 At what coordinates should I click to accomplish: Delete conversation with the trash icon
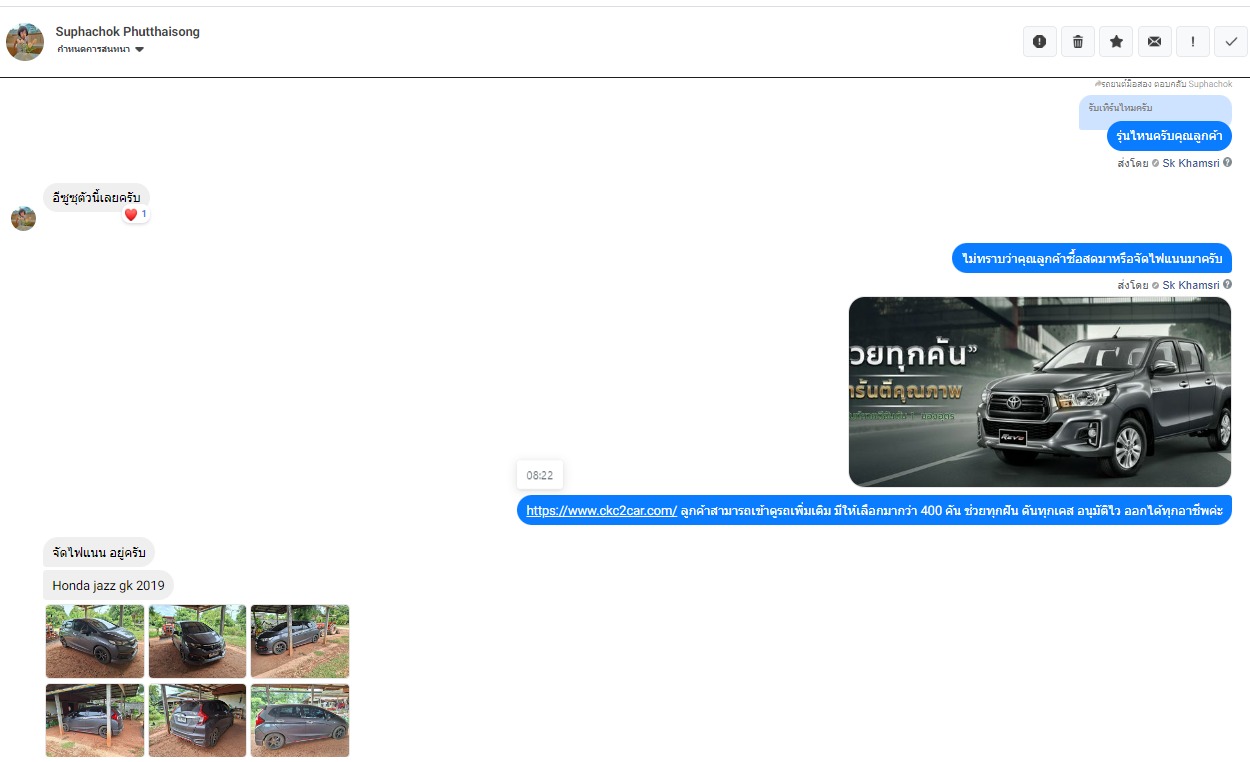tap(1077, 42)
